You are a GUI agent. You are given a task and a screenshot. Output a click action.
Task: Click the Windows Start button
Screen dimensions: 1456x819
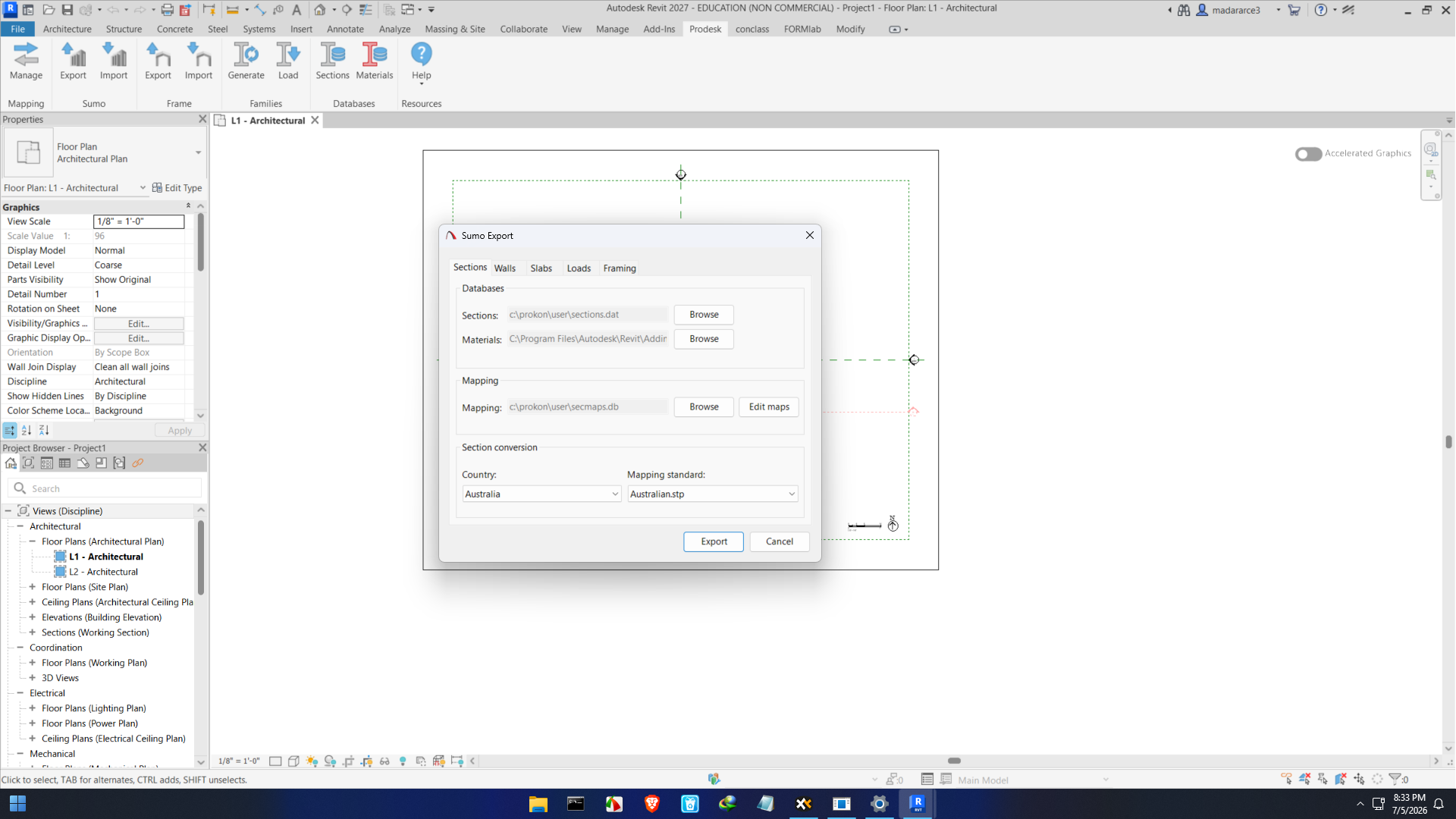[17, 803]
